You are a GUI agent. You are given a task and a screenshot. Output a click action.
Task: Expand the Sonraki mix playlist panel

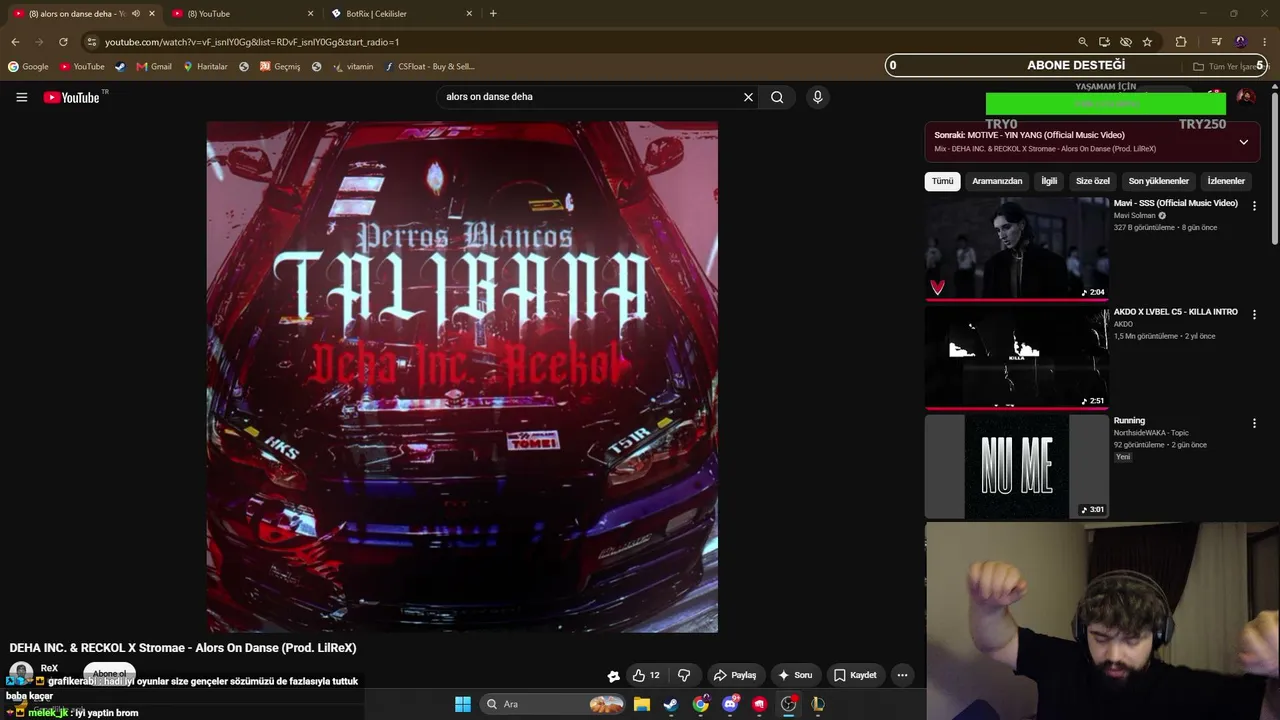click(1243, 142)
